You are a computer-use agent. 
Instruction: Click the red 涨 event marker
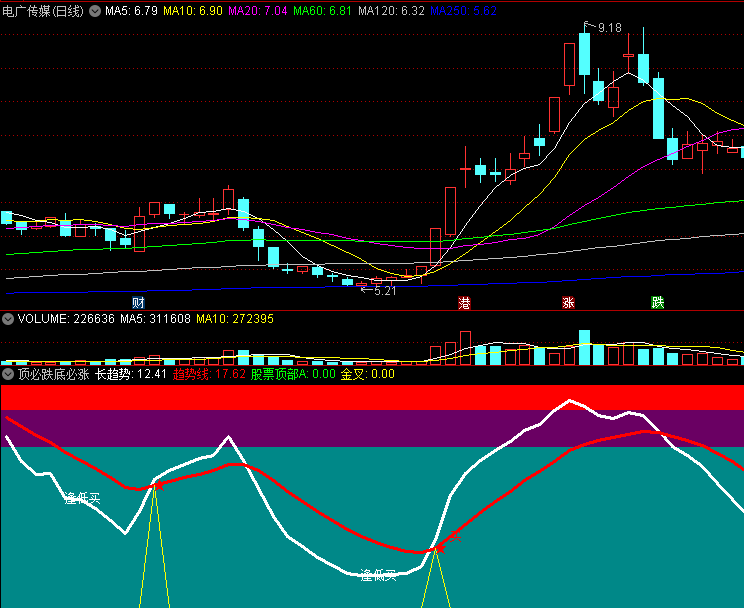[568, 302]
